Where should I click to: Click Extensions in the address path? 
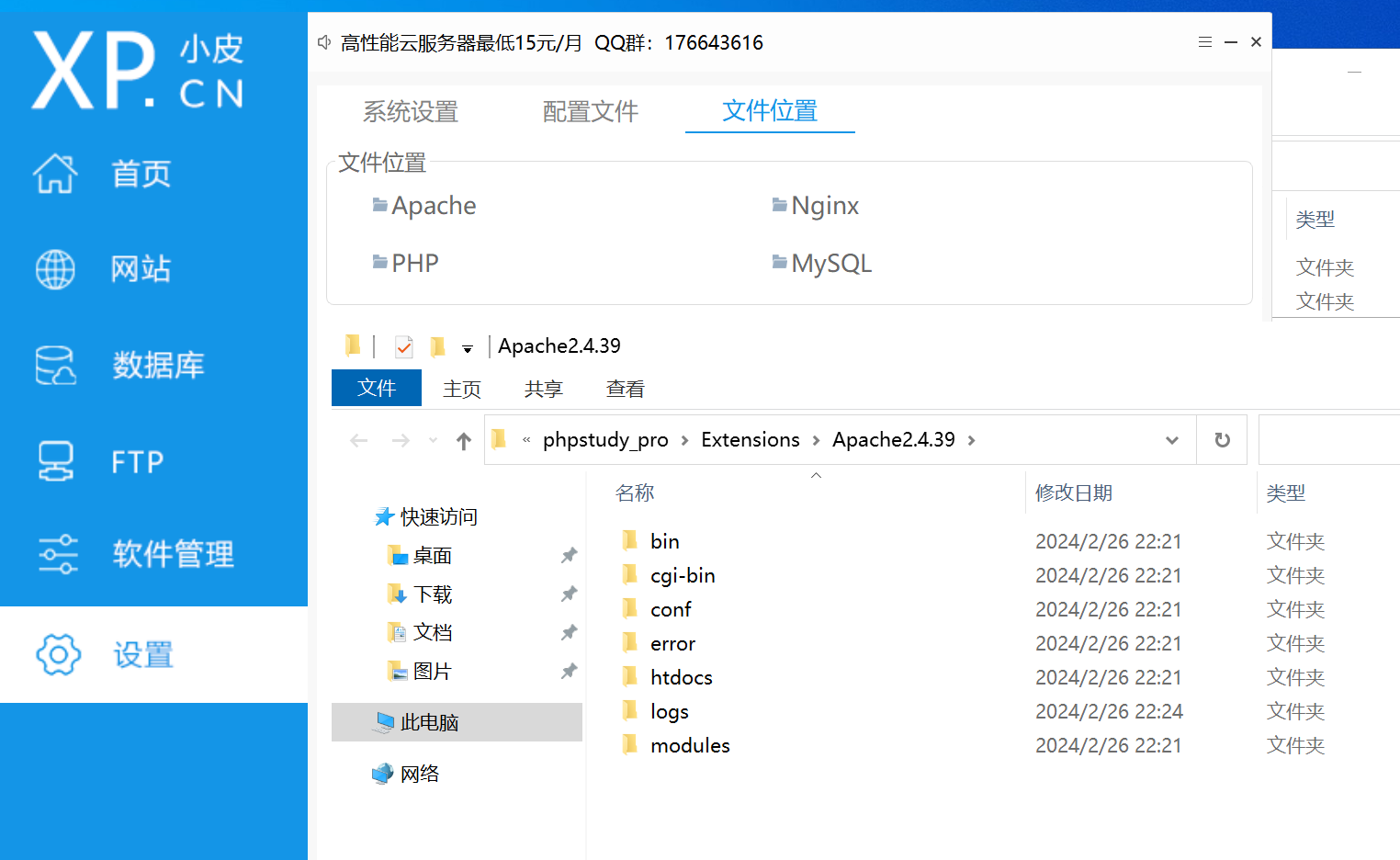pyautogui.click(x=751, y=440)
